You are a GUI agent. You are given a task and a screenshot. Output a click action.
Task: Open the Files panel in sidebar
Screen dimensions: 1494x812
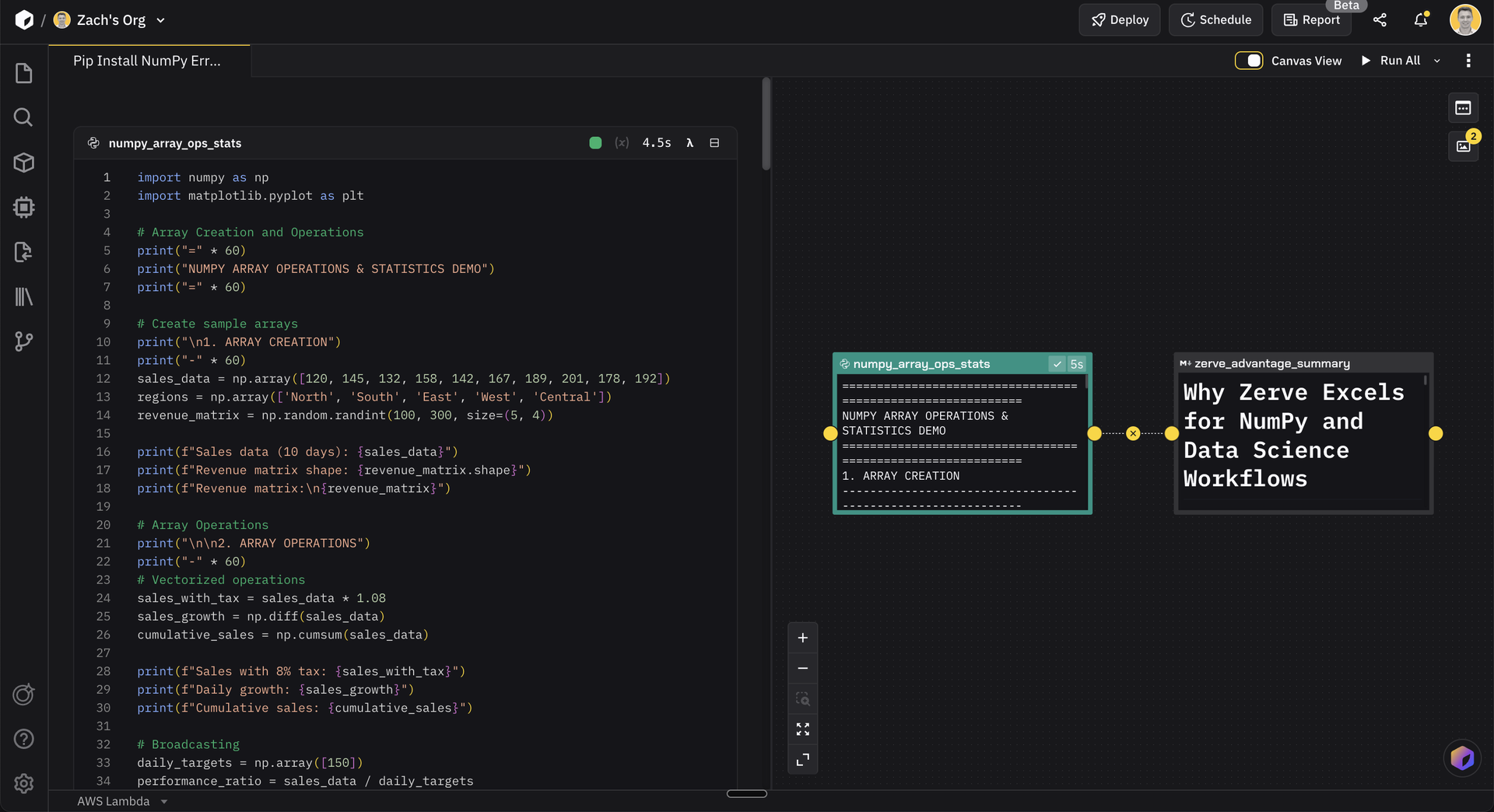coord(24,73)
